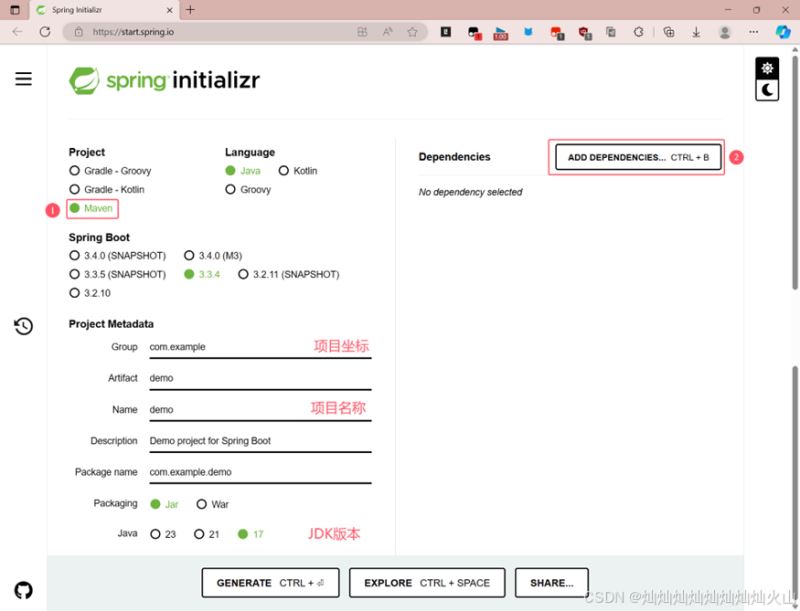Open browser read aloud icon
This screenshot has height=611, width=800.
388,32
